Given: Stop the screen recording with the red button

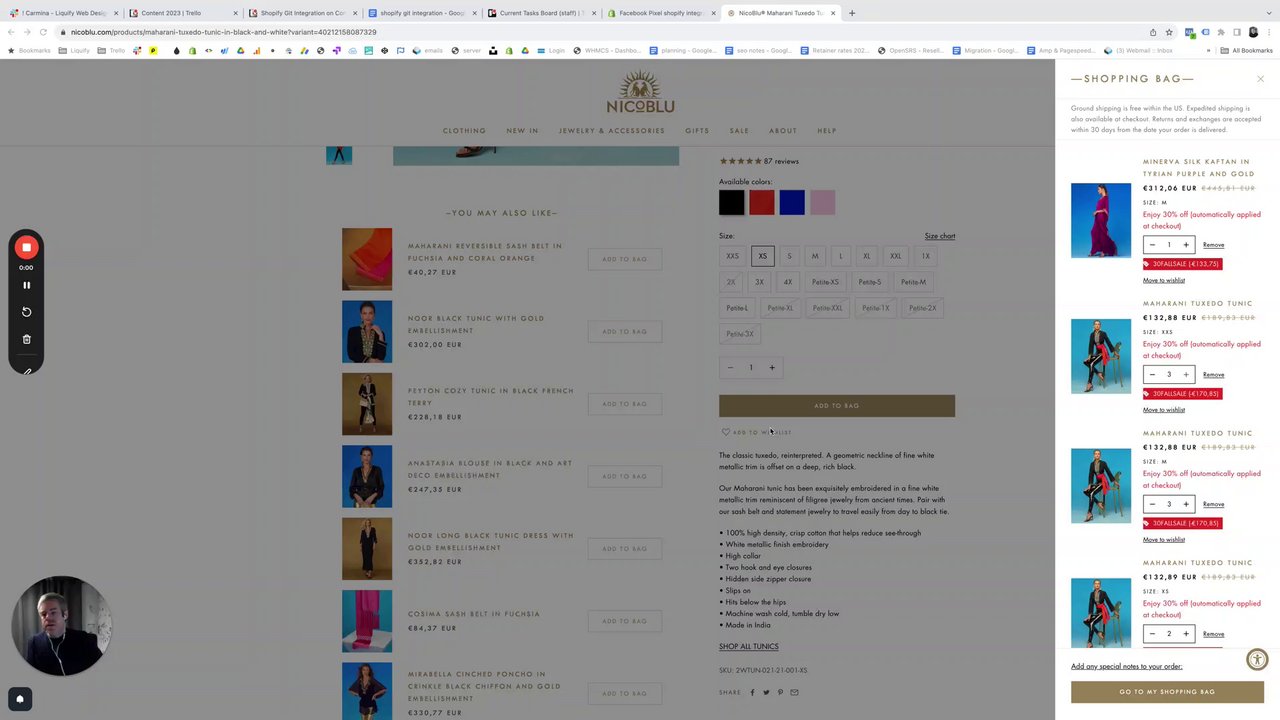Looking at the screenshot, I should point(26,247).
